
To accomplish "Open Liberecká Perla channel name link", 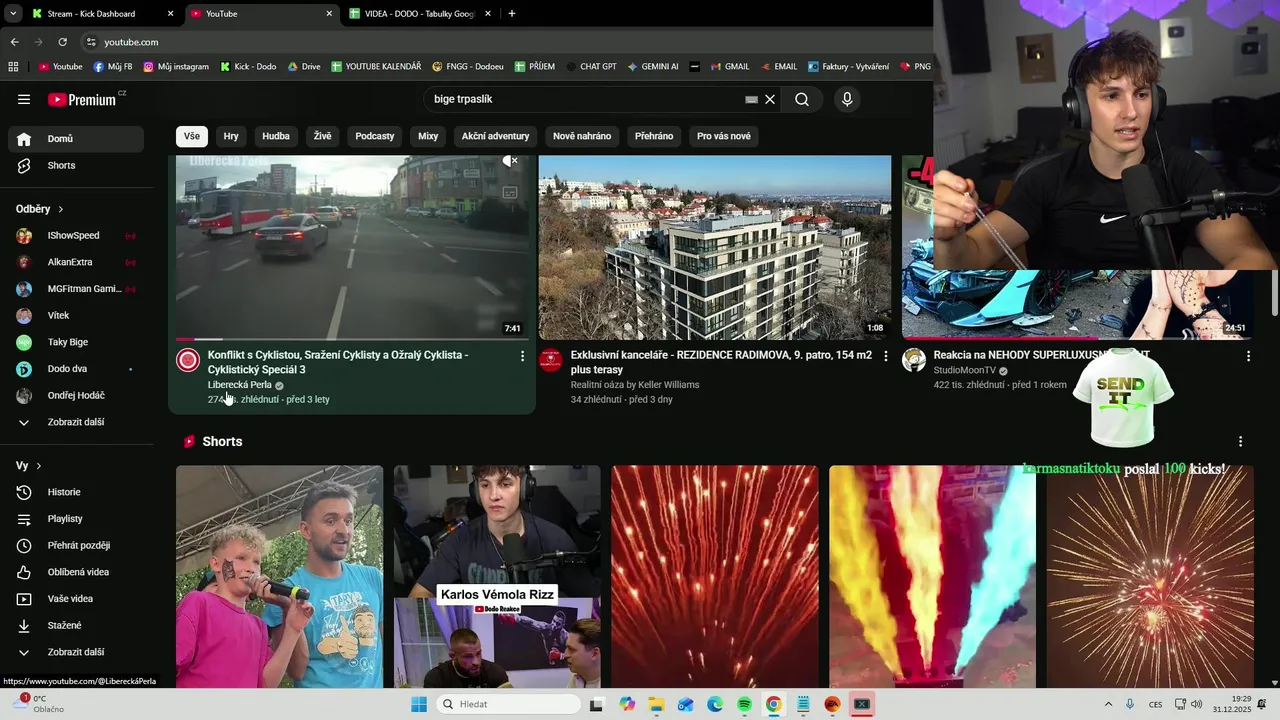I will coord(240,385).
